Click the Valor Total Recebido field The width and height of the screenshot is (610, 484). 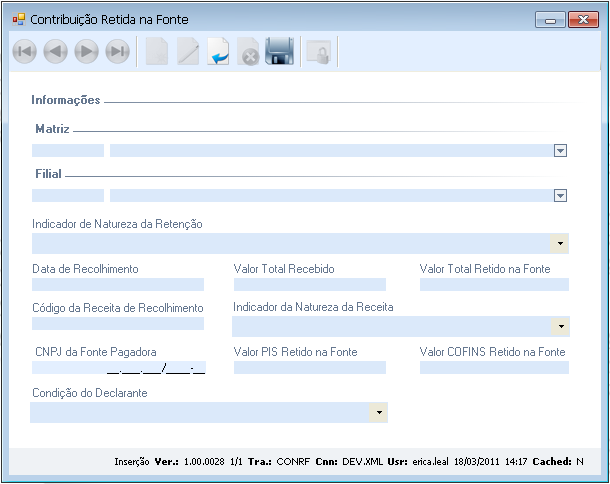pyautogui.click(x=310, y=284)
